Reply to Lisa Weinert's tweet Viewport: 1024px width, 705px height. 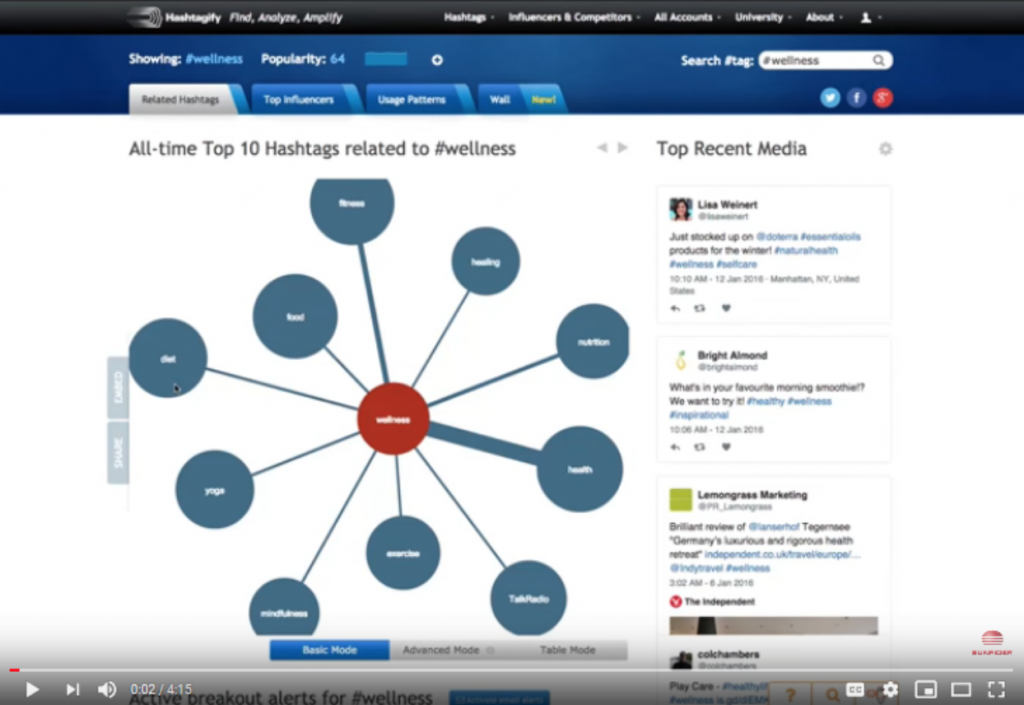coord(675,308)
